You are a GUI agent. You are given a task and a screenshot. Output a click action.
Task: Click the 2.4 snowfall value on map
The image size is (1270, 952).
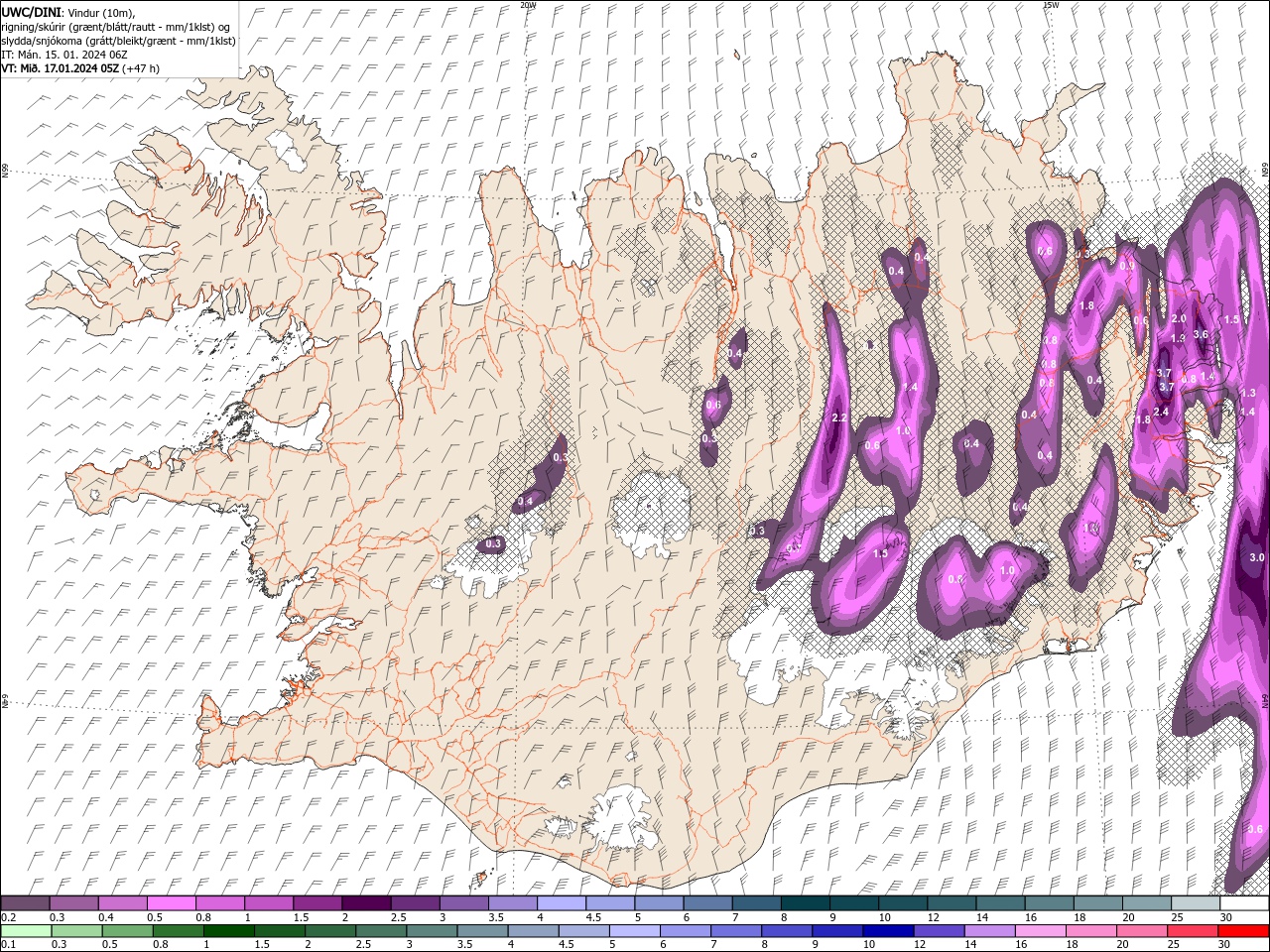(x=1161, y=412)
